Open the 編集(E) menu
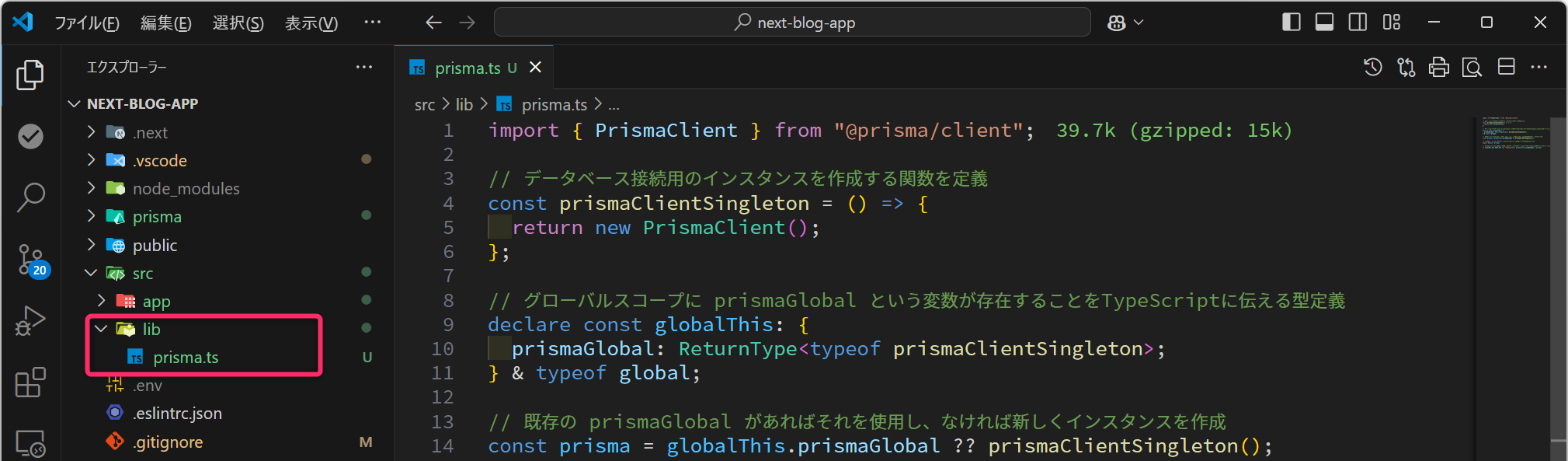The image size is (1568, 461). coord(165,23)
